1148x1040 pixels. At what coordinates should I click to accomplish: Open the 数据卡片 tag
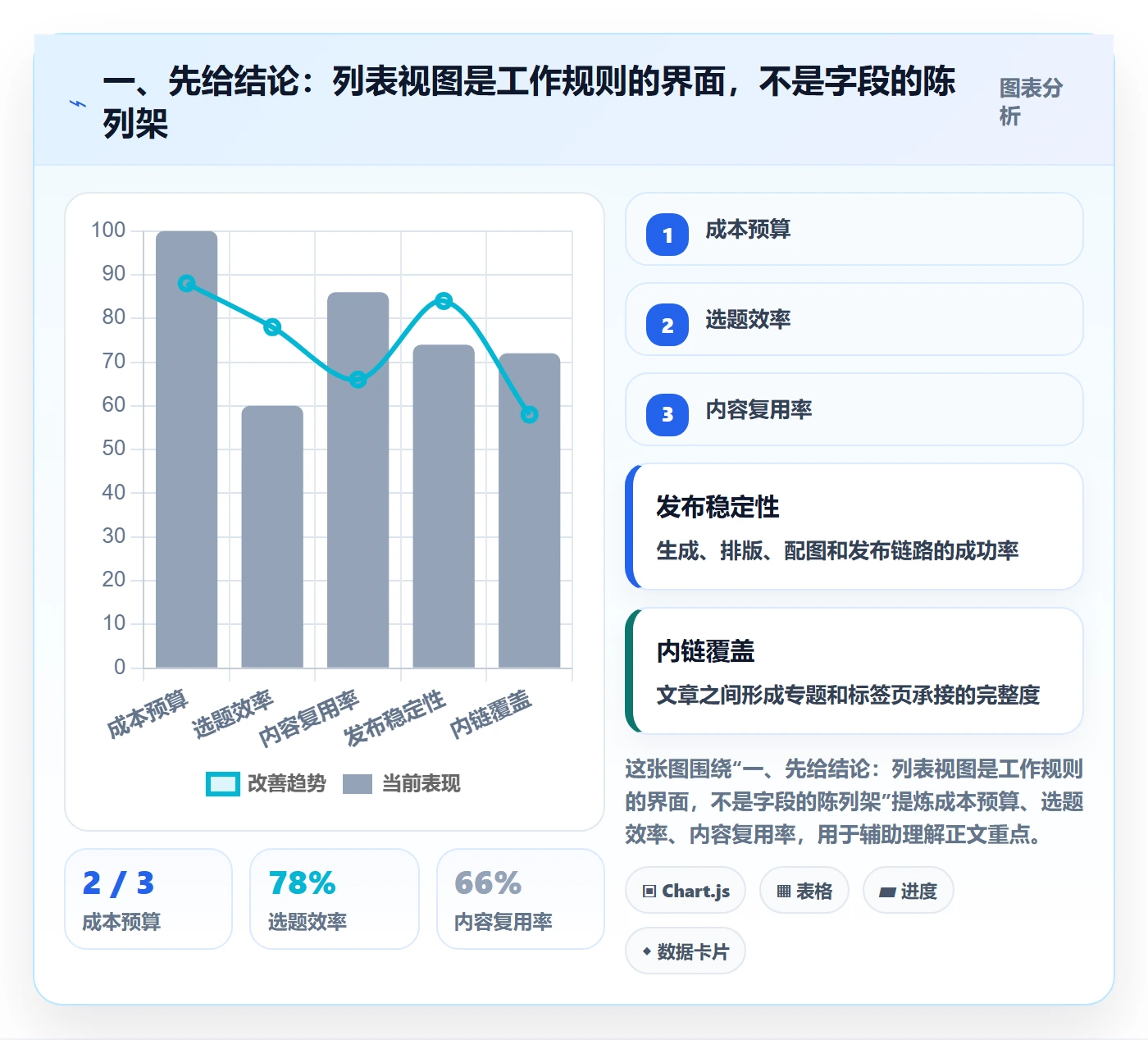tap(686, 951)
